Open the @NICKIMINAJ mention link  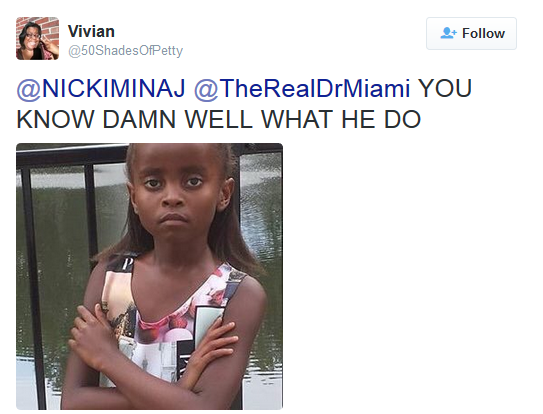click(x=101, y=88)
